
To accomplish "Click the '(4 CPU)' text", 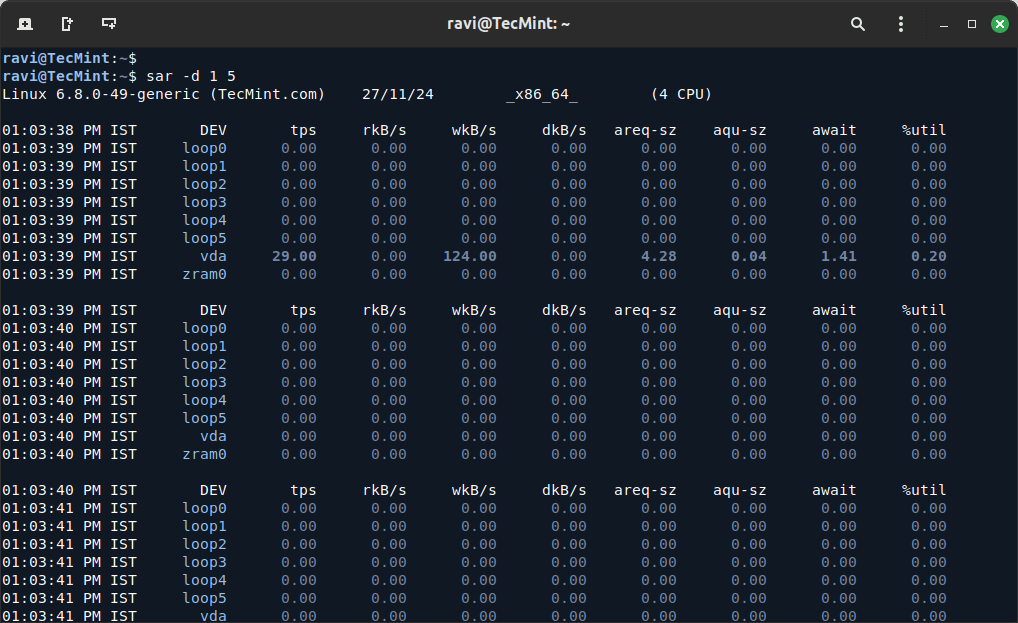I will pos(680,94).
